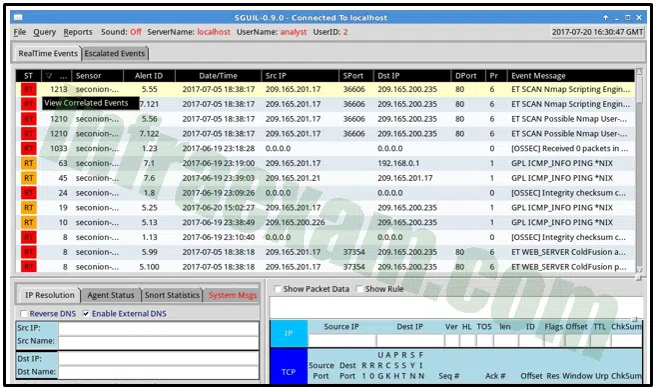656x390 pixels.
Task: Click scrollbar down arrow of the events list
Action: tap(639, 269)
